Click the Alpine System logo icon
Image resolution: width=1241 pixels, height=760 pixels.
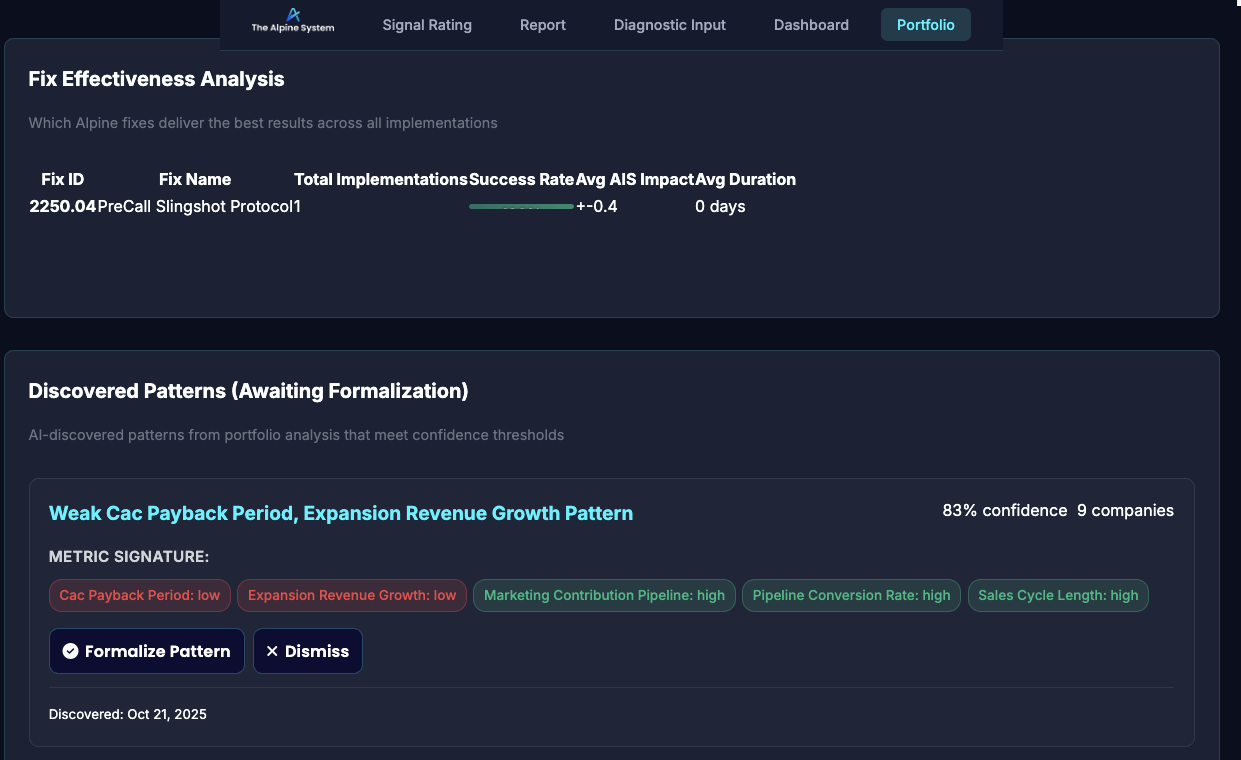coord(292,17)
